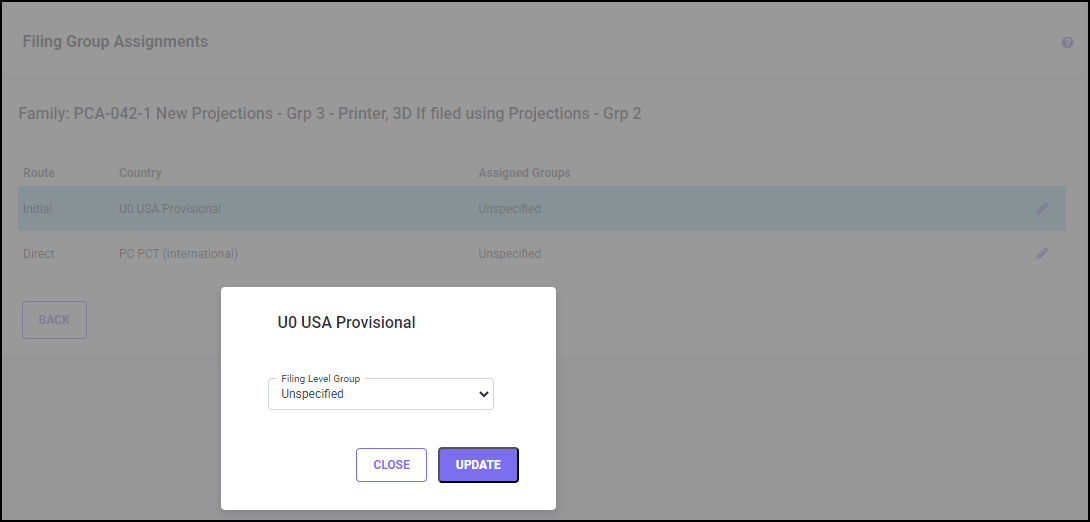The image size is (1090, 522).
Task: Go back with the BACK button
Action: pyautogui.click(x=54, y=320)
